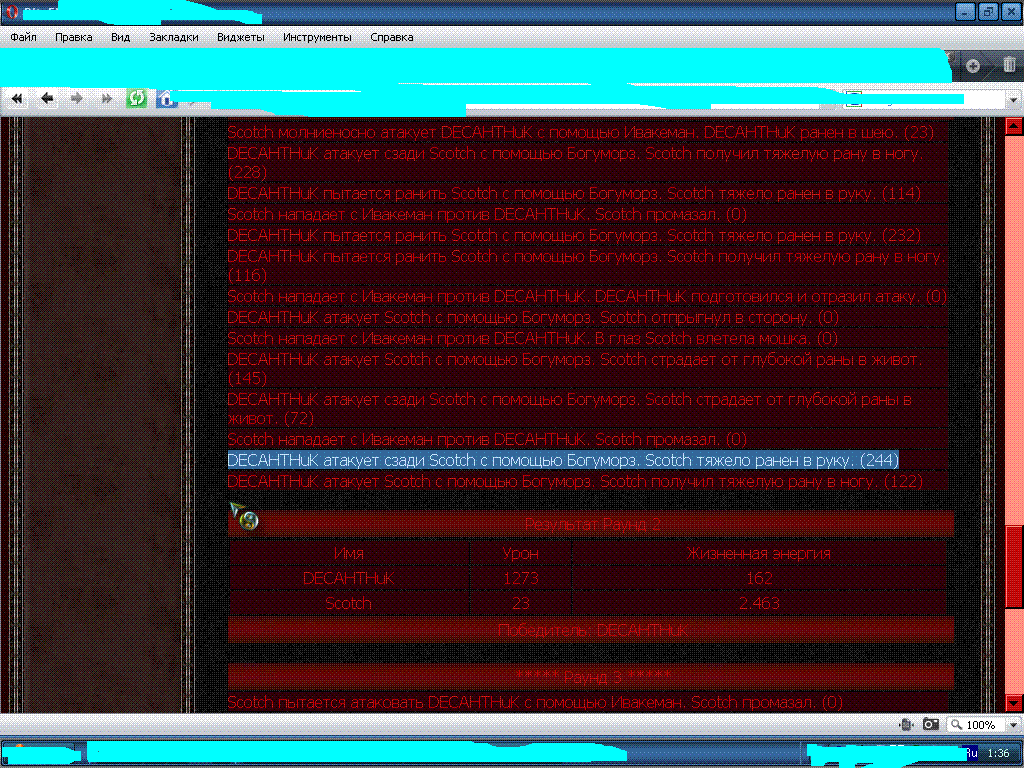This screenshot has height=768, width=1024.
Task: Open the Виджеты menu
Action: 240,37
